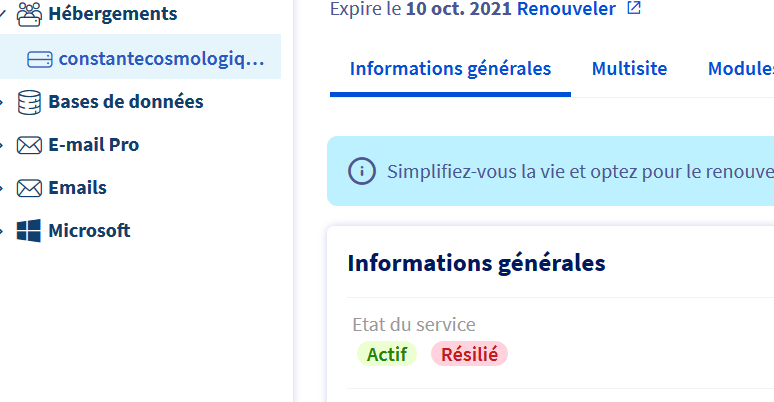Click the info icon in the blue banner
774x402 pixels.
click(361, 171)
